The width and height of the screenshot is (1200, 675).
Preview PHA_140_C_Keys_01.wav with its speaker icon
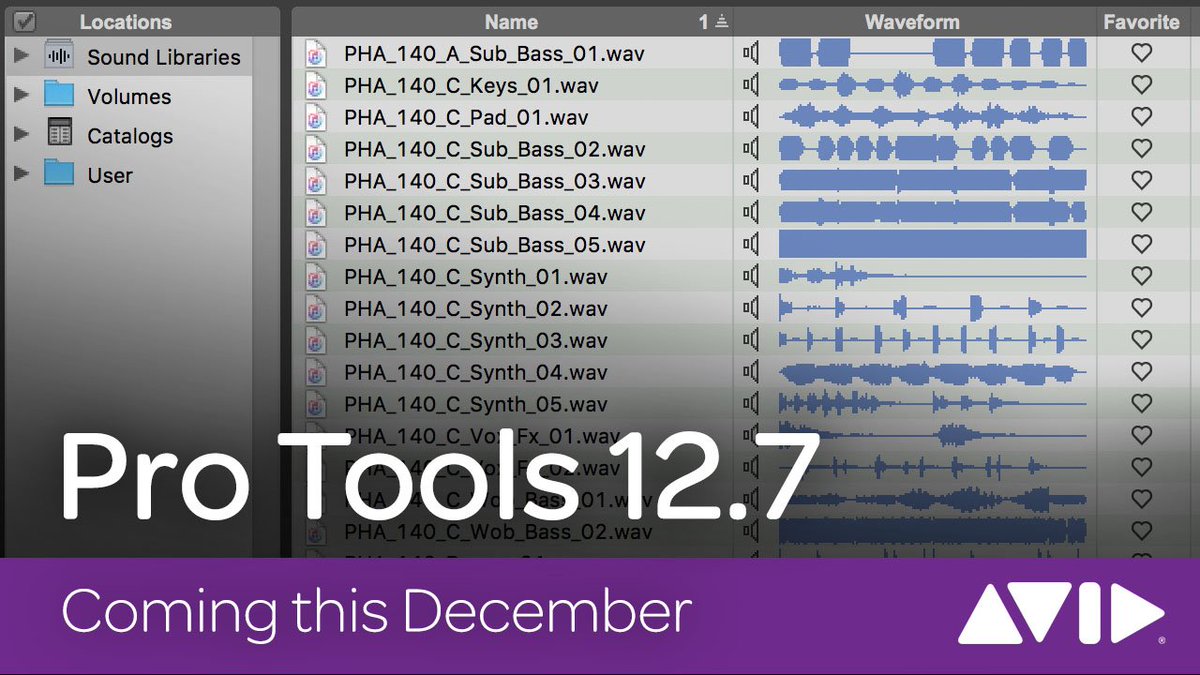[751, 85]
